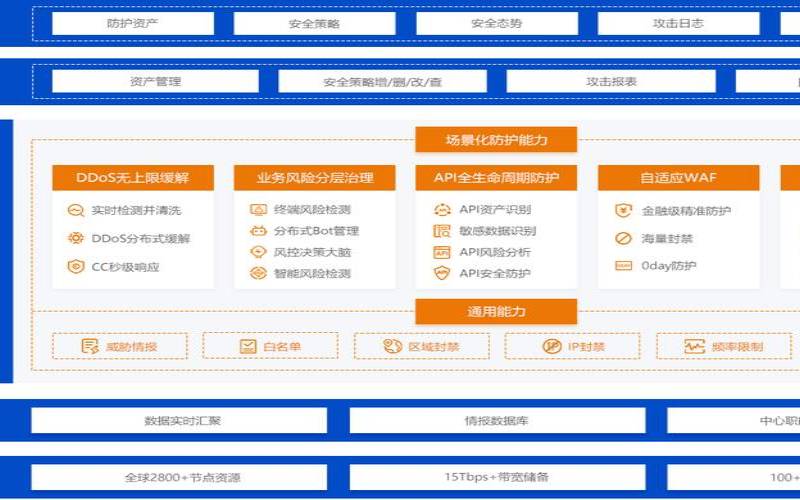Click the 终端风险检测 text
800x500 pixels.
(x=312, y=210)
